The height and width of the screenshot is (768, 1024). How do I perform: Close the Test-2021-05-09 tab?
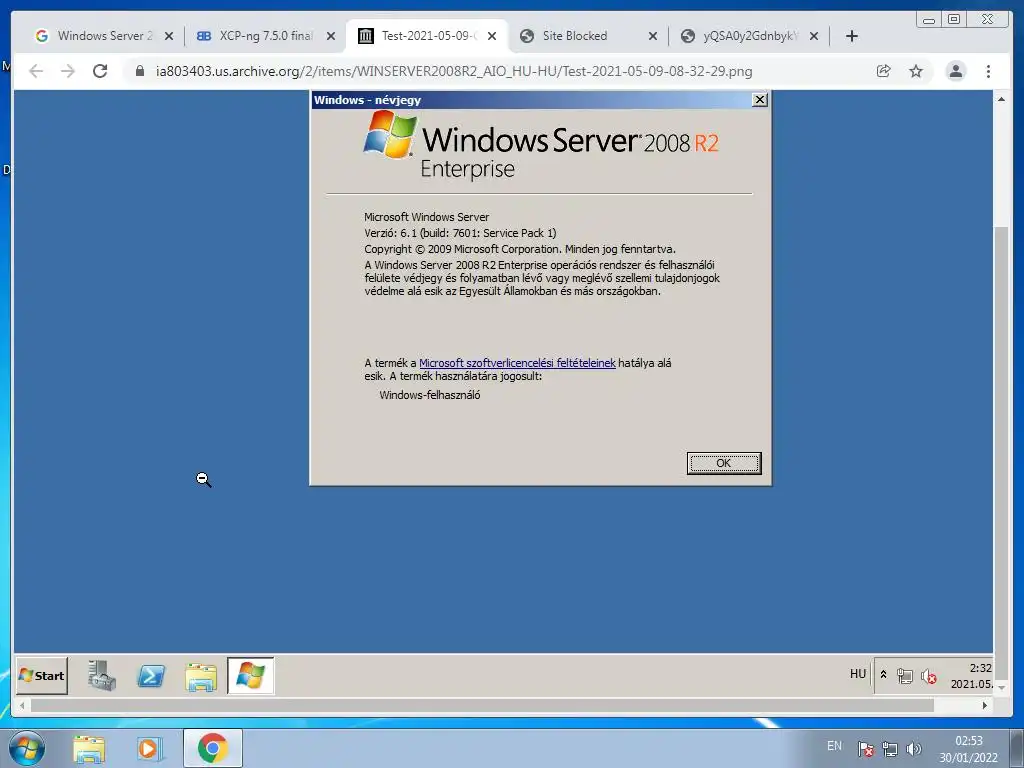[x=492, y=36]
